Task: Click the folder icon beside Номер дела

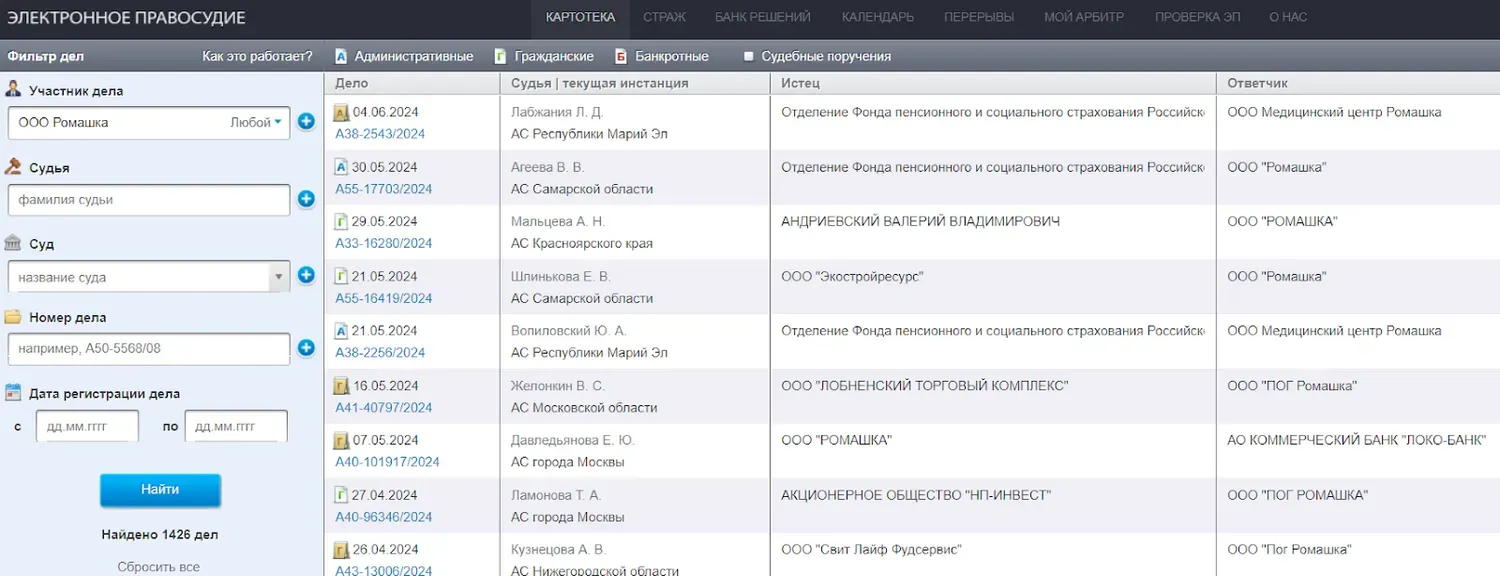Action: tap(13, 317)
